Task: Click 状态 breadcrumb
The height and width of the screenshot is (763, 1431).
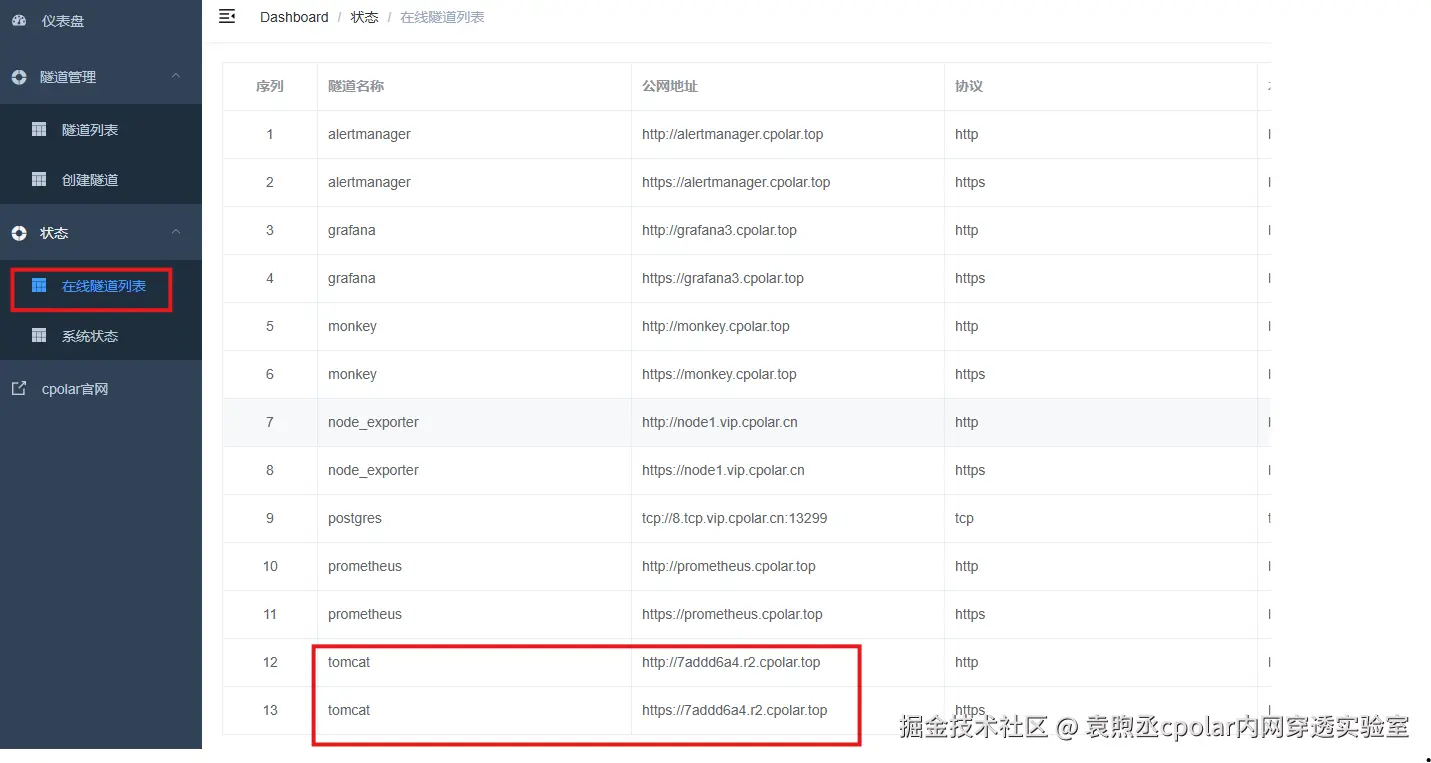Action: tap(364, 17)
